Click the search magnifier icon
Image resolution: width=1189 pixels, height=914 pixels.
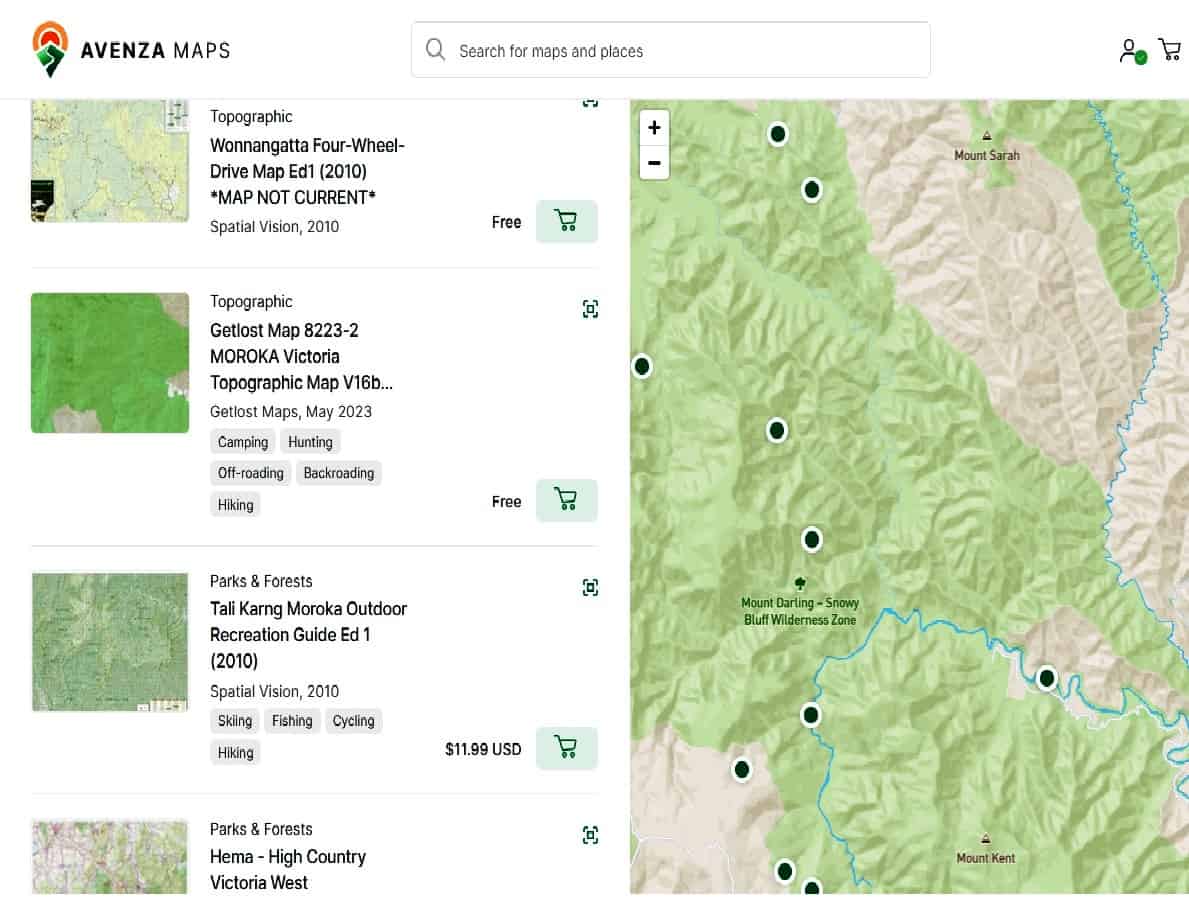(x=435, y=50)
